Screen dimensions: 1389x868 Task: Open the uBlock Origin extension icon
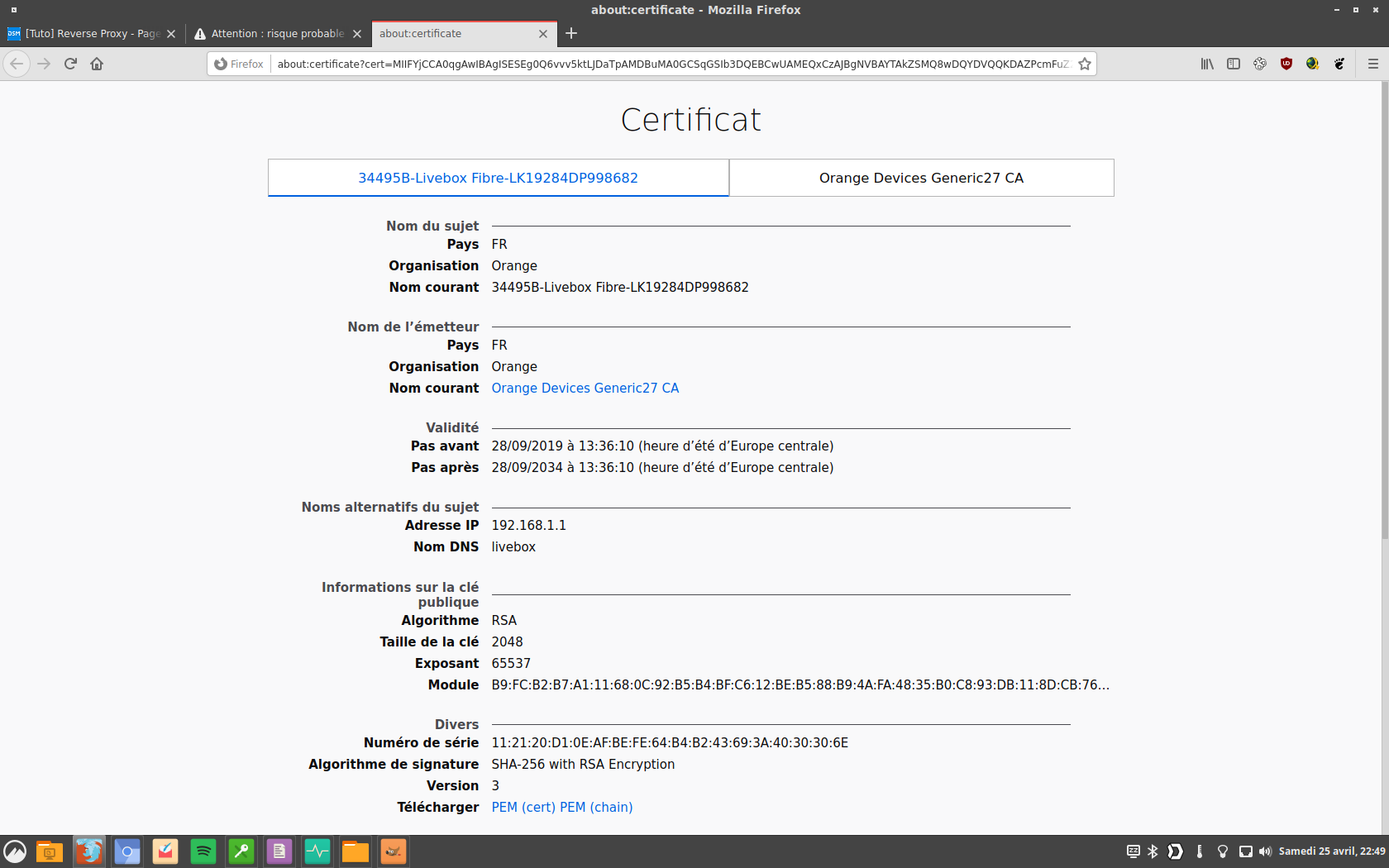click(x=1286, y=64)
